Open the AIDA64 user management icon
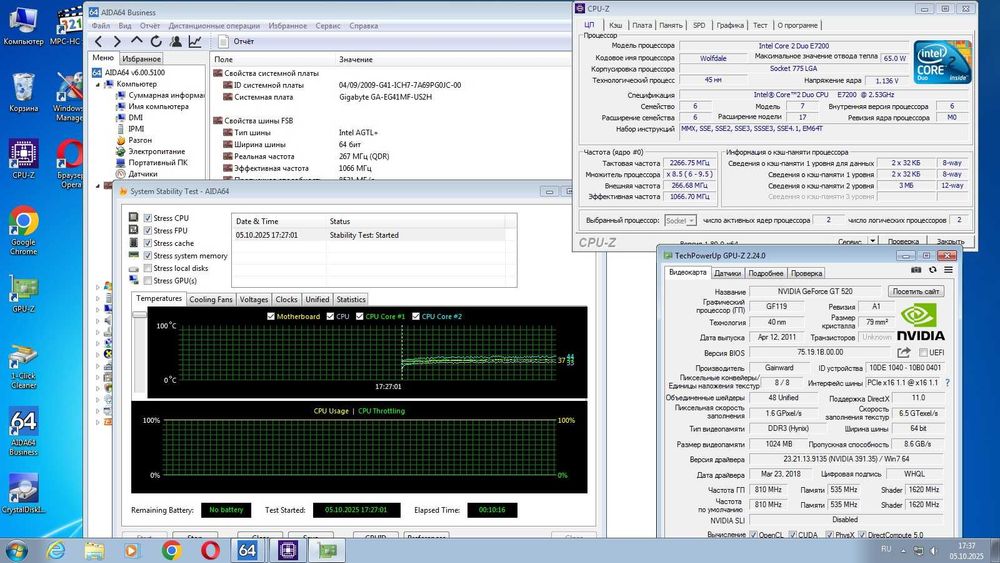This screenshot has width=1000, height=563. coord(176,41)
